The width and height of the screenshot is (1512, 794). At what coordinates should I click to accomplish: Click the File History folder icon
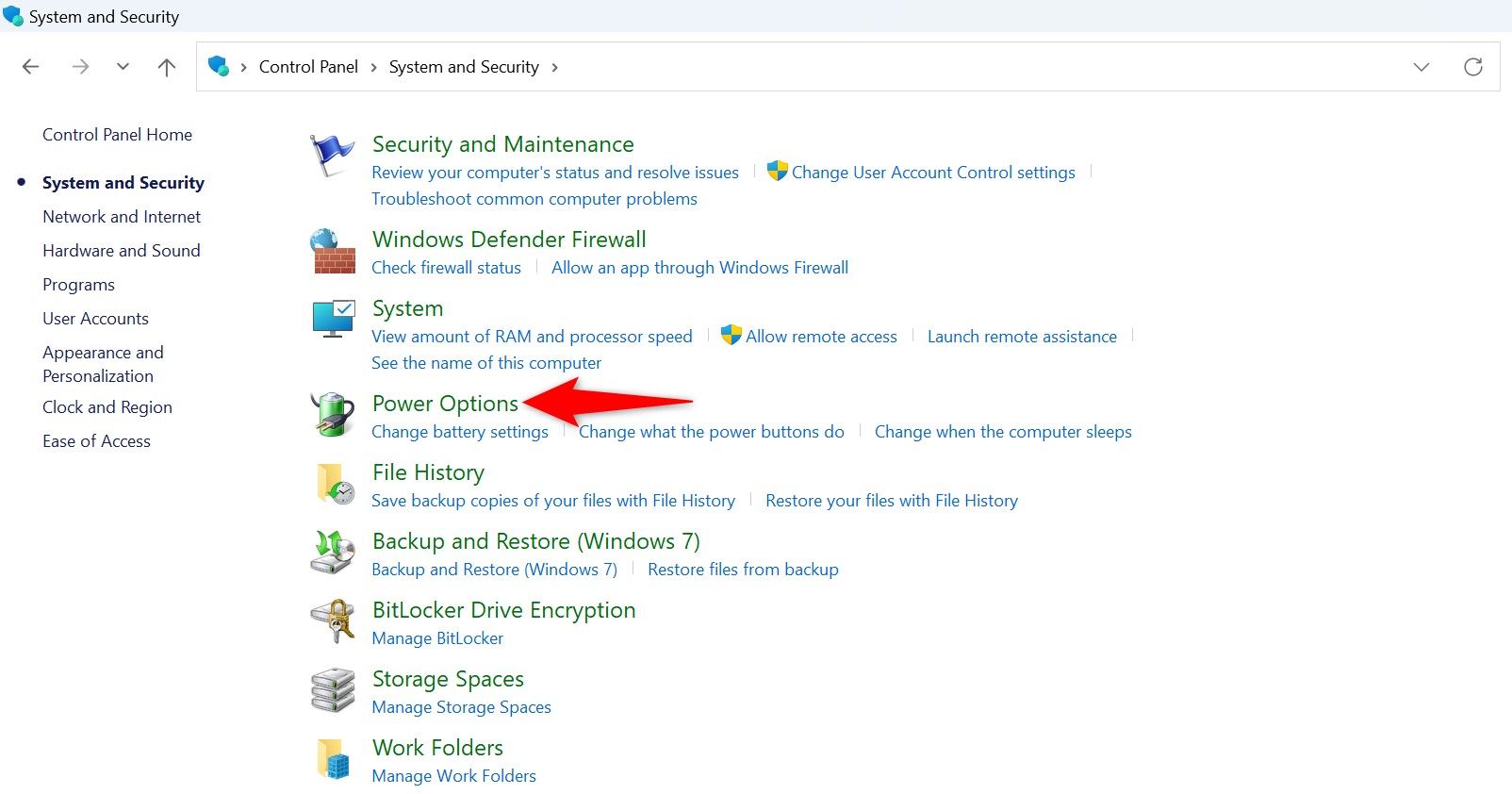335,484
